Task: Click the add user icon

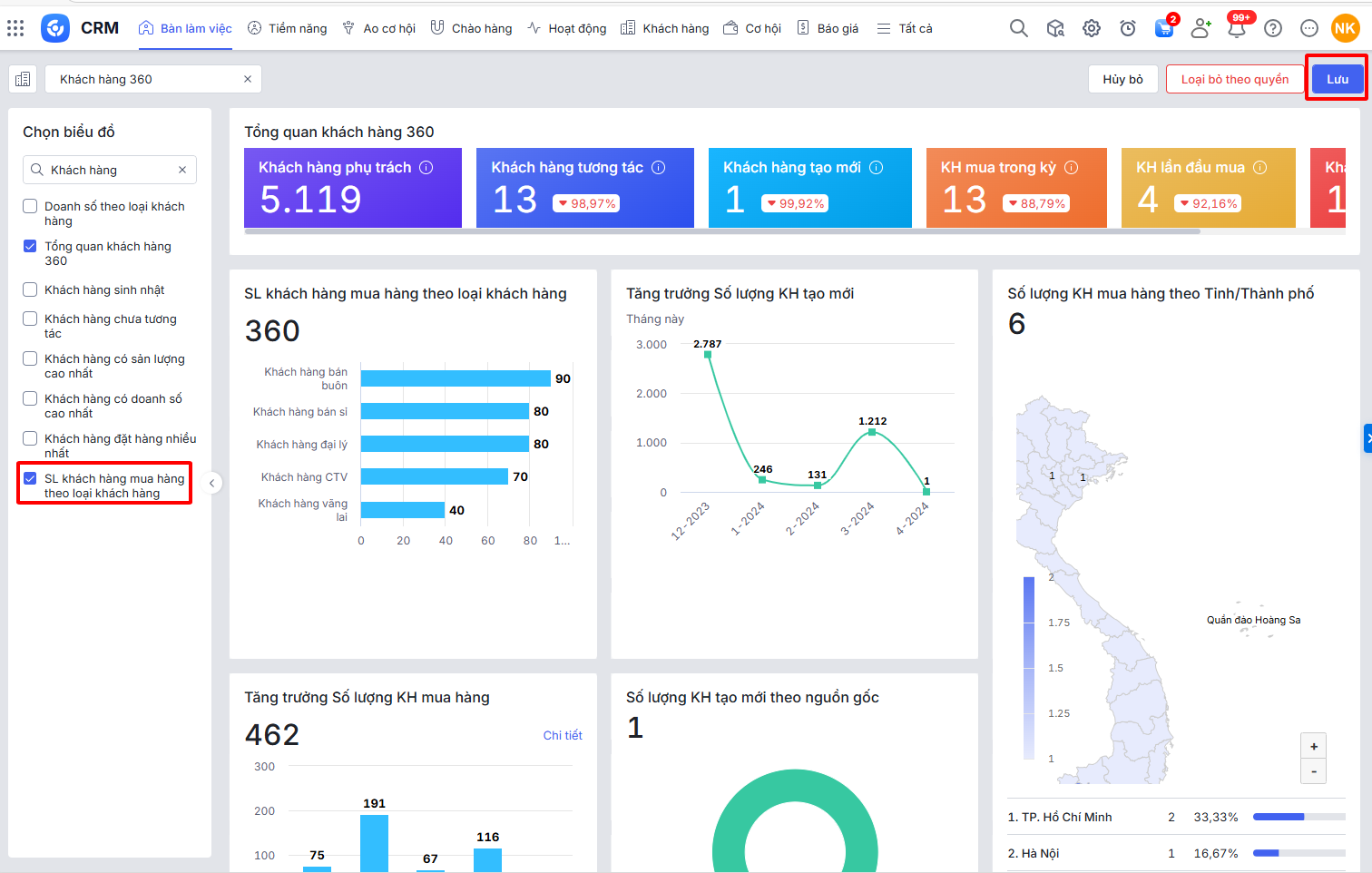Action: (x=1200, y=28)
